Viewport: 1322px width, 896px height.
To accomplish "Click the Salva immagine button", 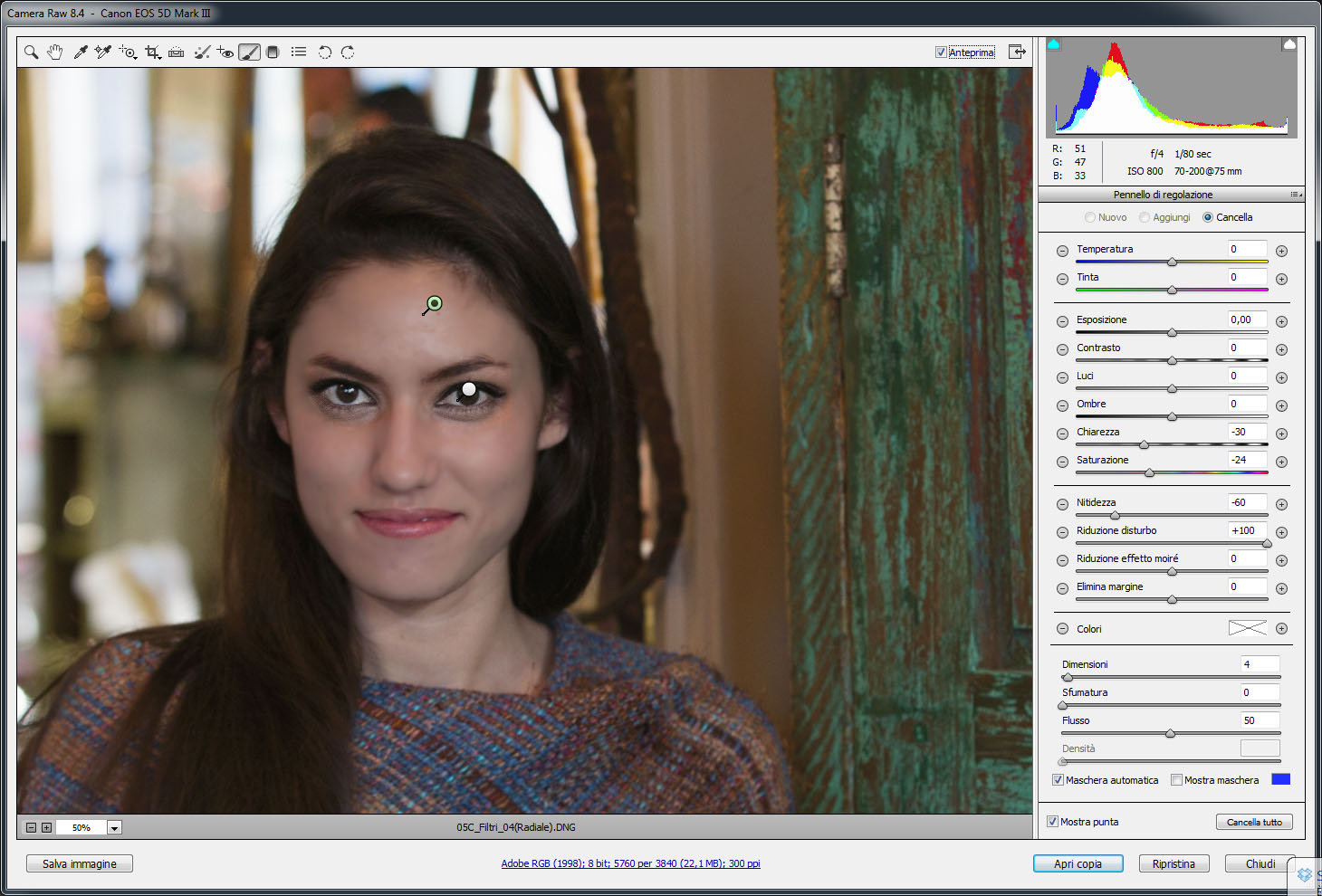I will point(80,863).
